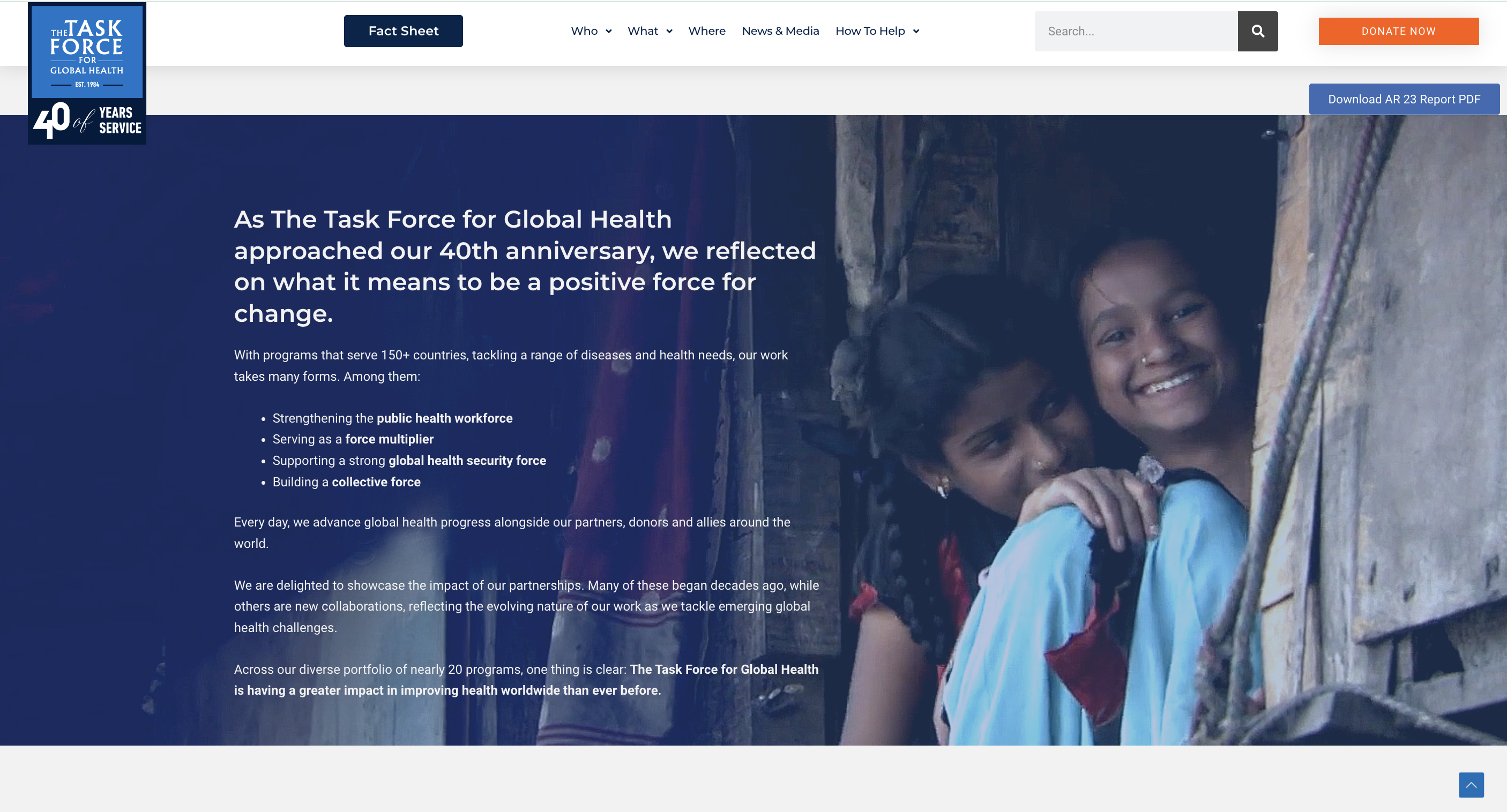Click the magnifying glass search button
The image size is (1507, 812).
[1257, 31]
